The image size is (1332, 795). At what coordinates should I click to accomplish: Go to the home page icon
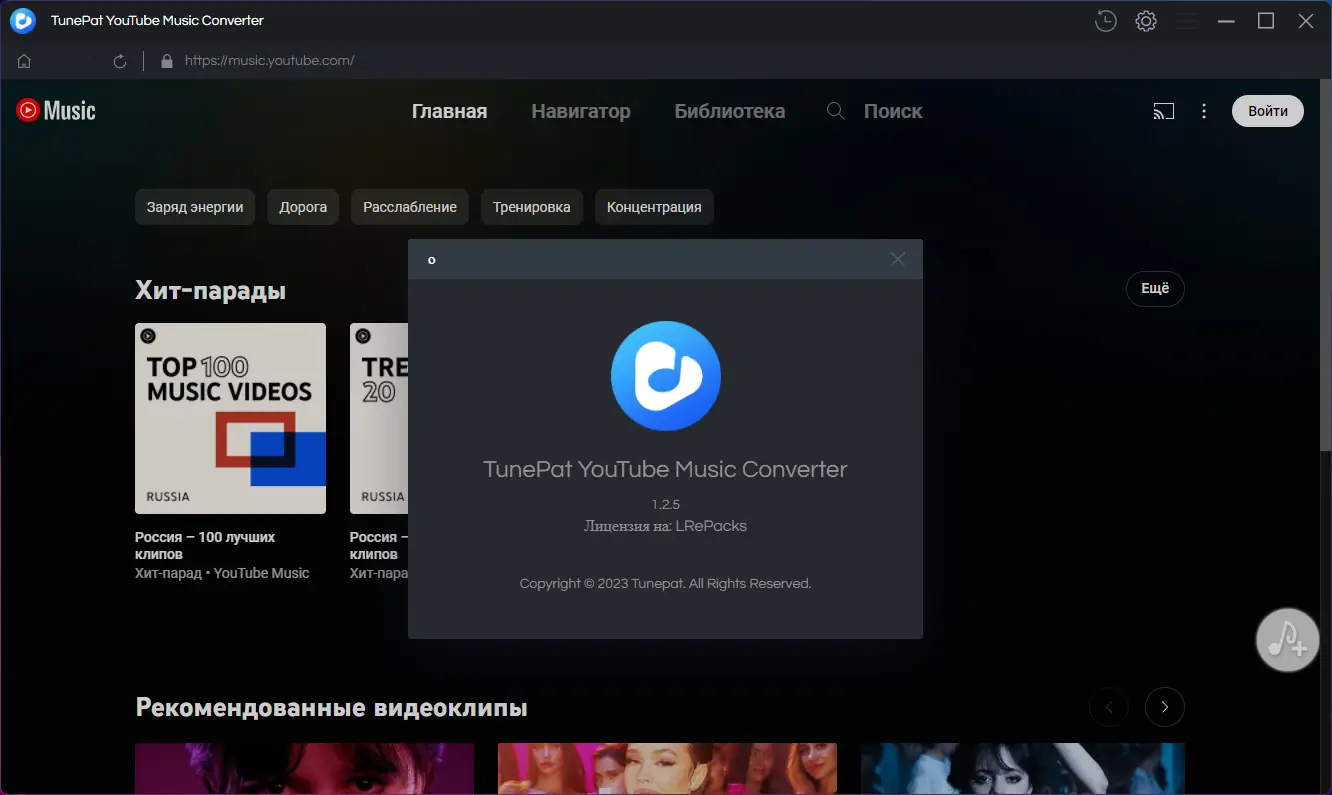click(24, 61)
